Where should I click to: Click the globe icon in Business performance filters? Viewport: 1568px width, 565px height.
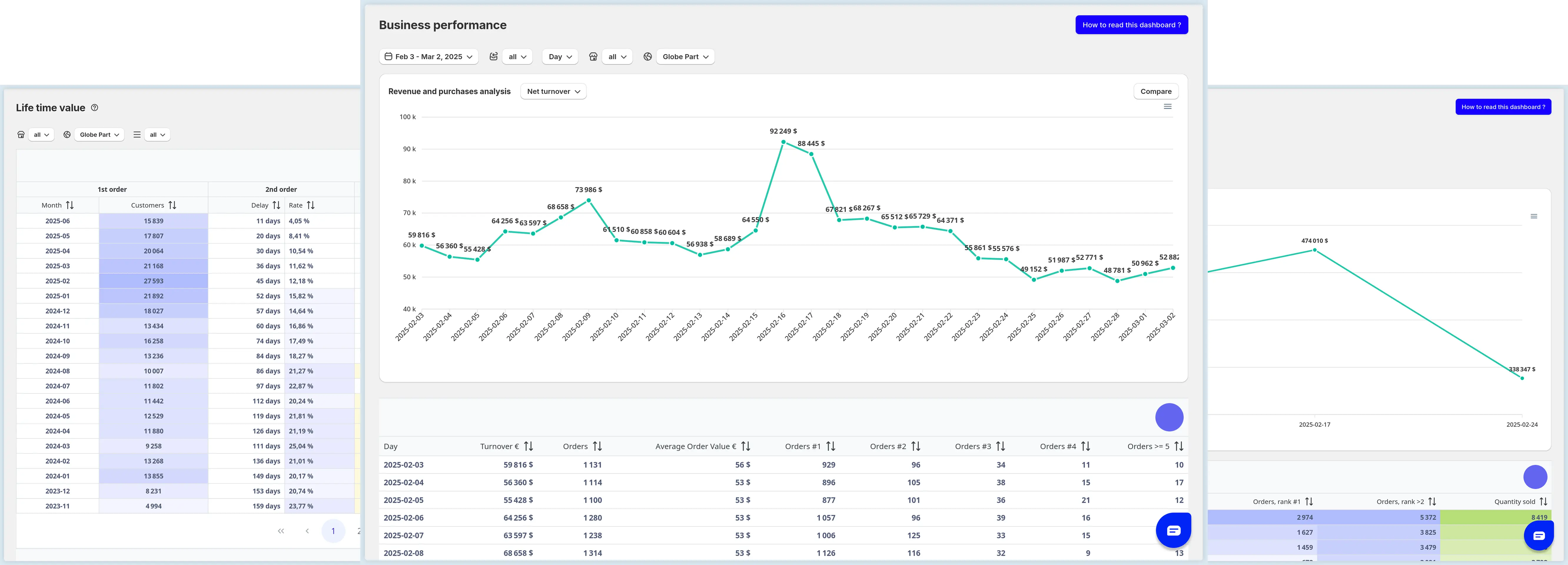click(648, 56)
